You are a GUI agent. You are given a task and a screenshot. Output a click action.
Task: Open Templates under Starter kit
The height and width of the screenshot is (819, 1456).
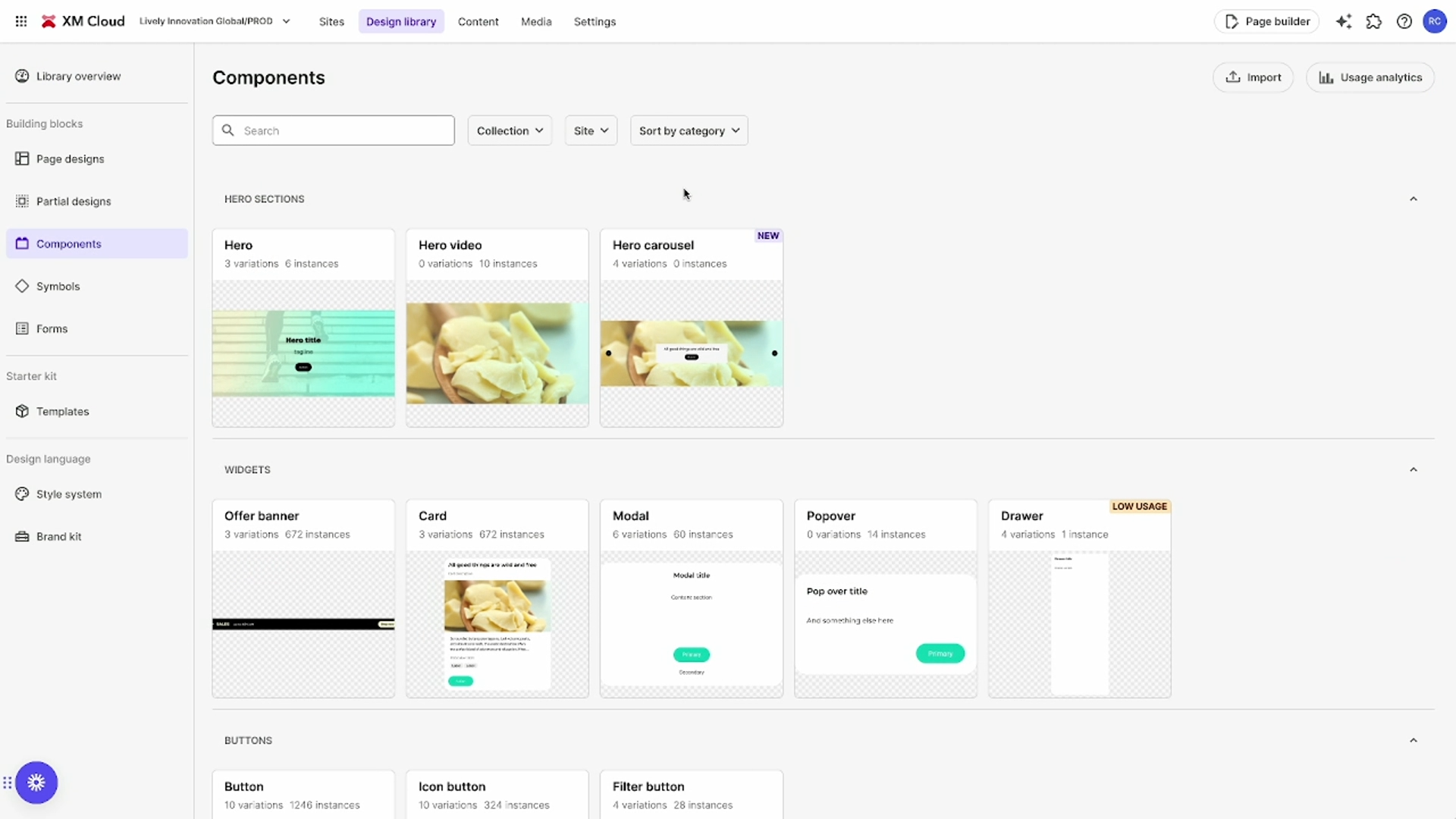coord(62,411)
